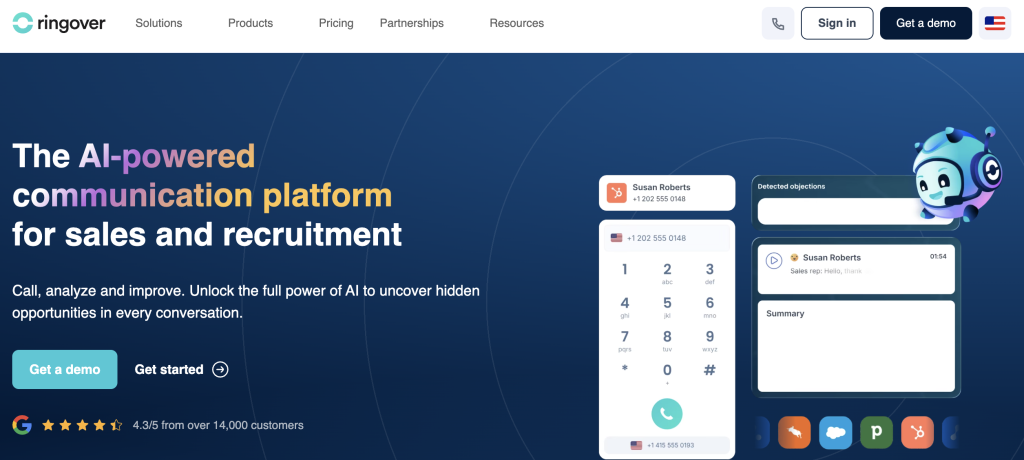Tap dialpad key 5 jkl
Image resolution: width=1024 pixels, height=460 pixels.
point(667,308)
